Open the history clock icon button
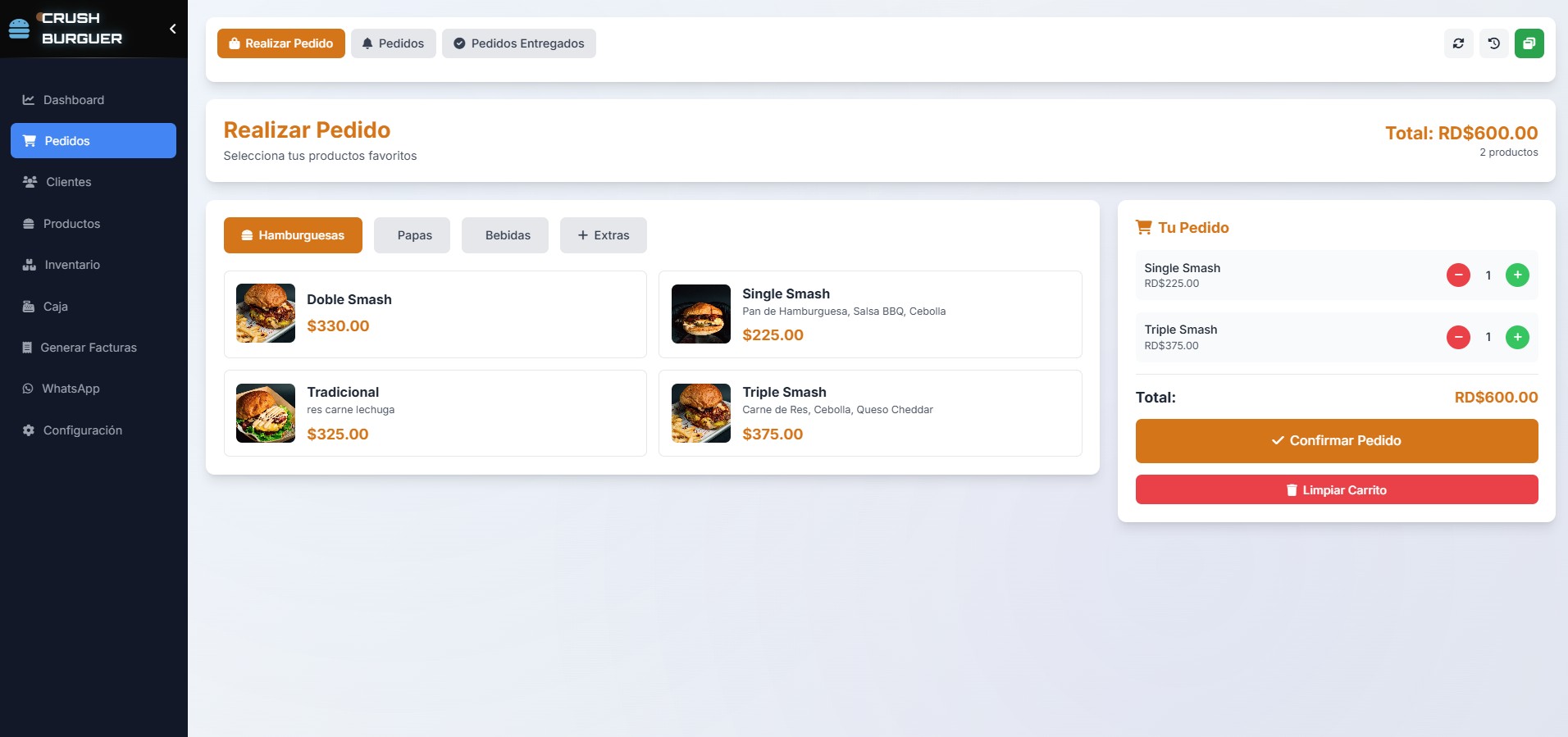This screenshot has width=1568, height=737. [1493, 43]
